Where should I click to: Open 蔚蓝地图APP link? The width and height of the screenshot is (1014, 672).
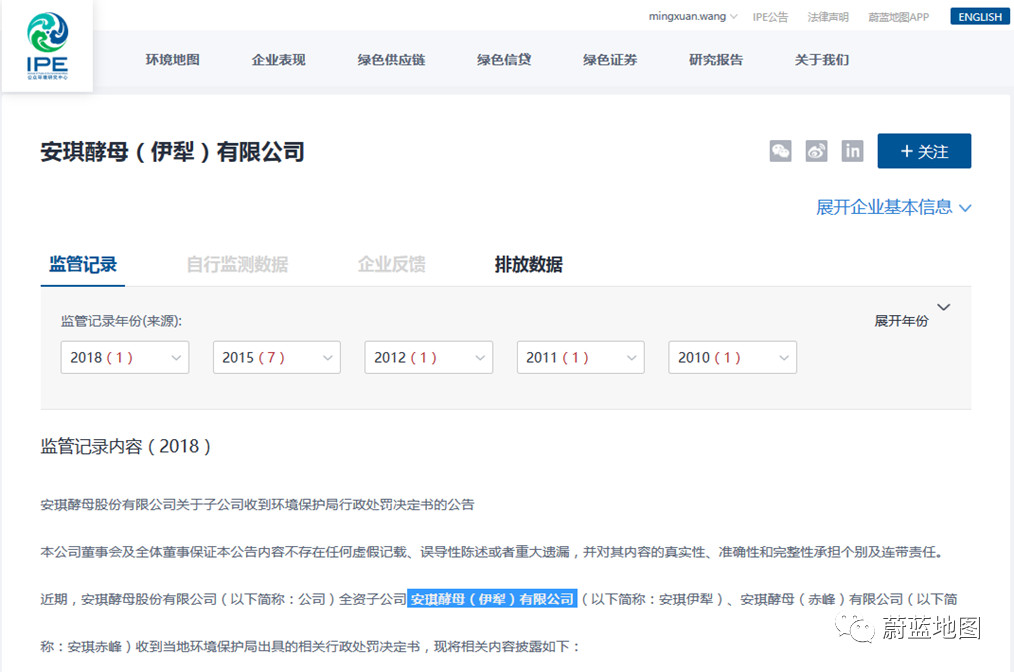(x=898, y=17)
